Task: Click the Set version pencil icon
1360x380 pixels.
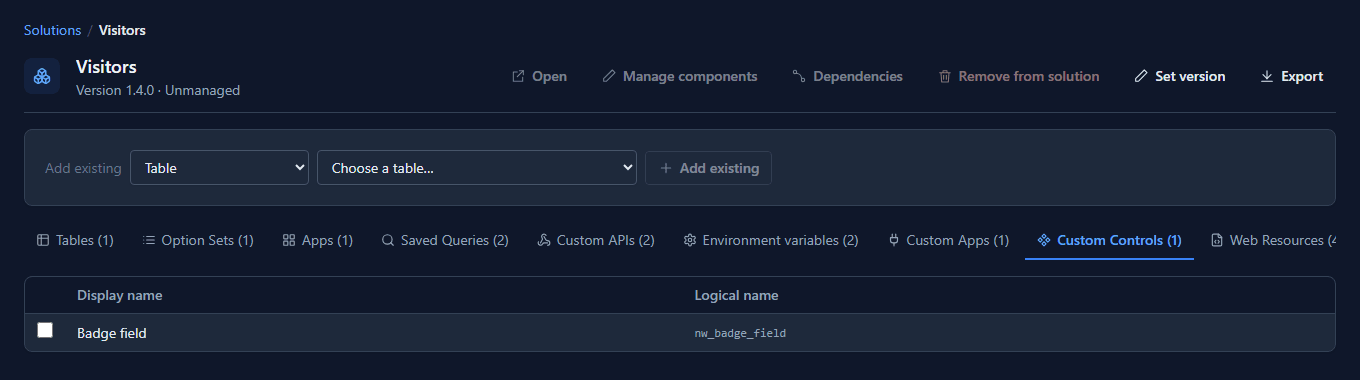Action: pyautogui.click(x=1141, y=76)
